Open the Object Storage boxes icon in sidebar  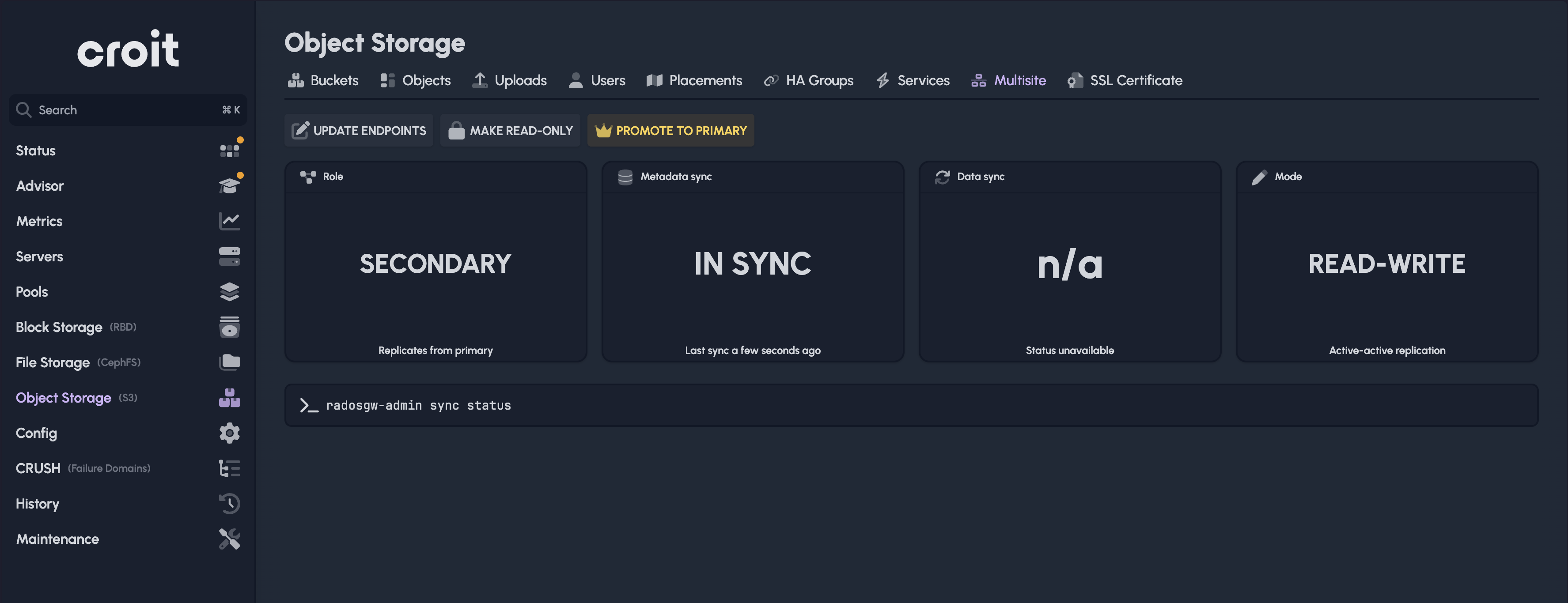click(x=230, y=397)
